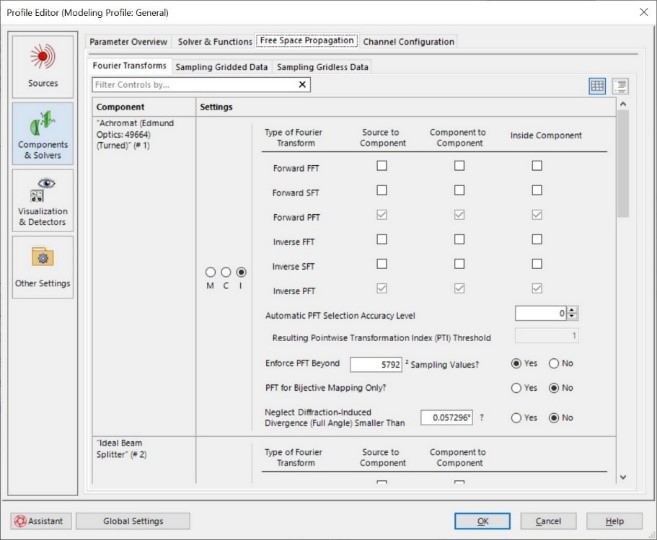Click Enforce PFT Beyond sampling value field
Screen dimensions: 657x540
tap(375, 364)
